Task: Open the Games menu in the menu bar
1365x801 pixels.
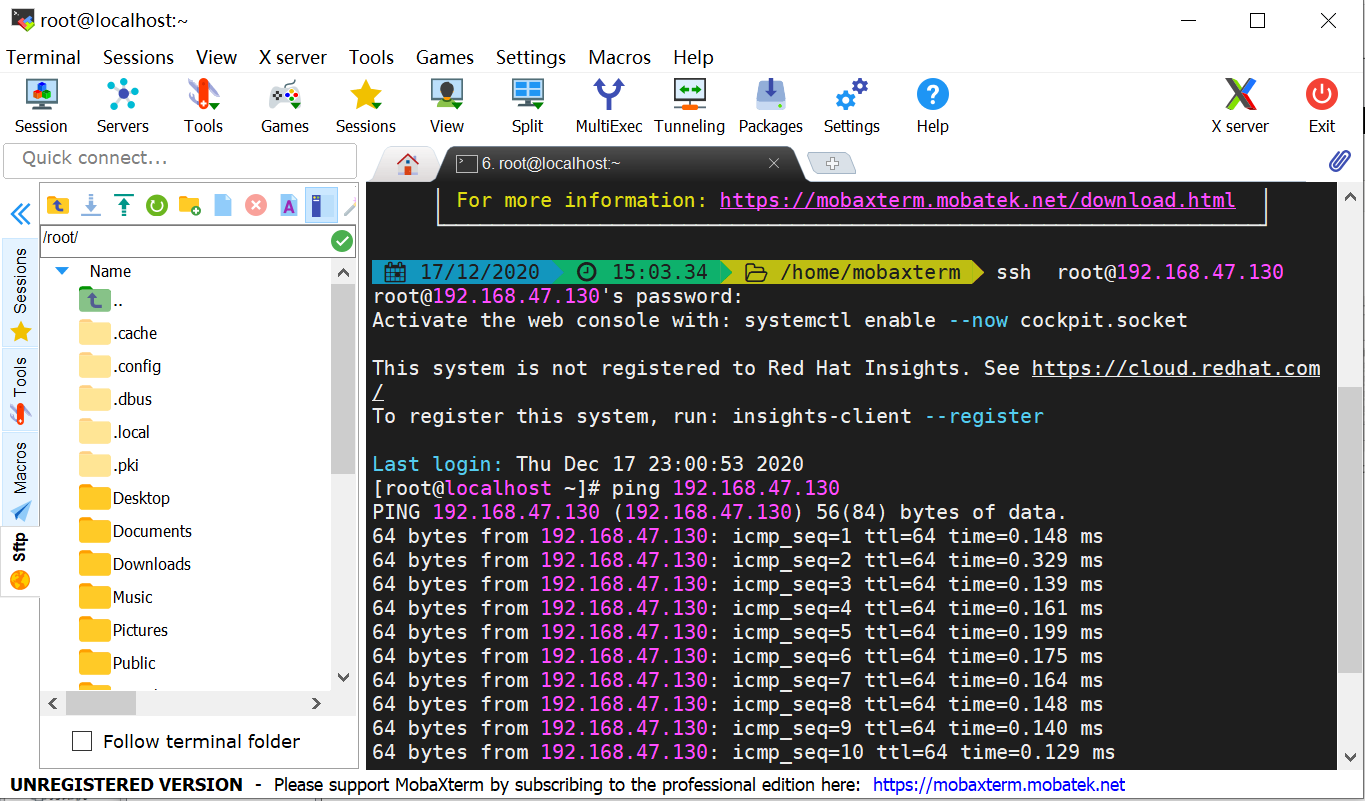Action: coord(445,57)
